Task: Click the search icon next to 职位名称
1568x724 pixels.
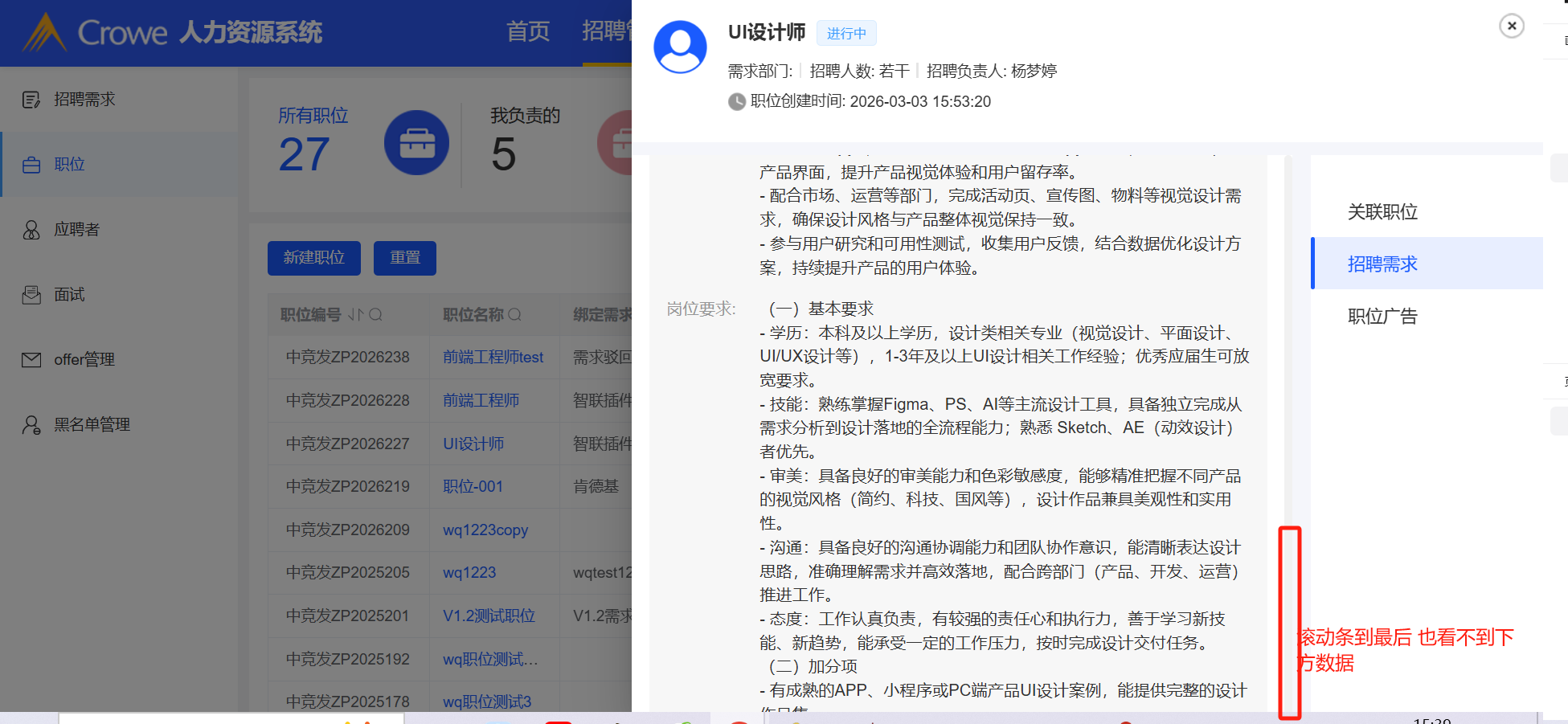Action: pyautogui.click(x=515, y=315)
